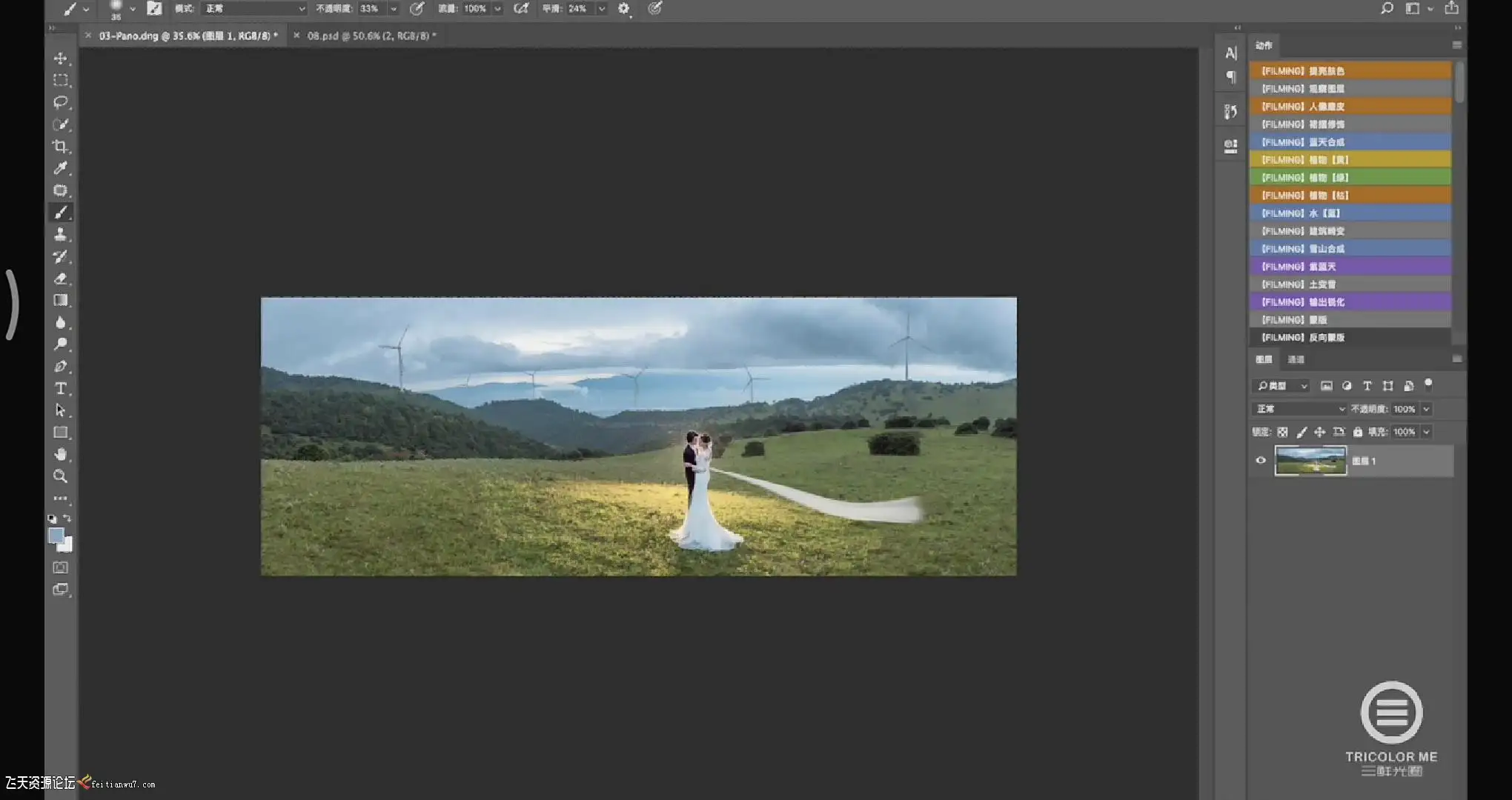
Task: Select the Hand tool
Action: tap(61, 454)
